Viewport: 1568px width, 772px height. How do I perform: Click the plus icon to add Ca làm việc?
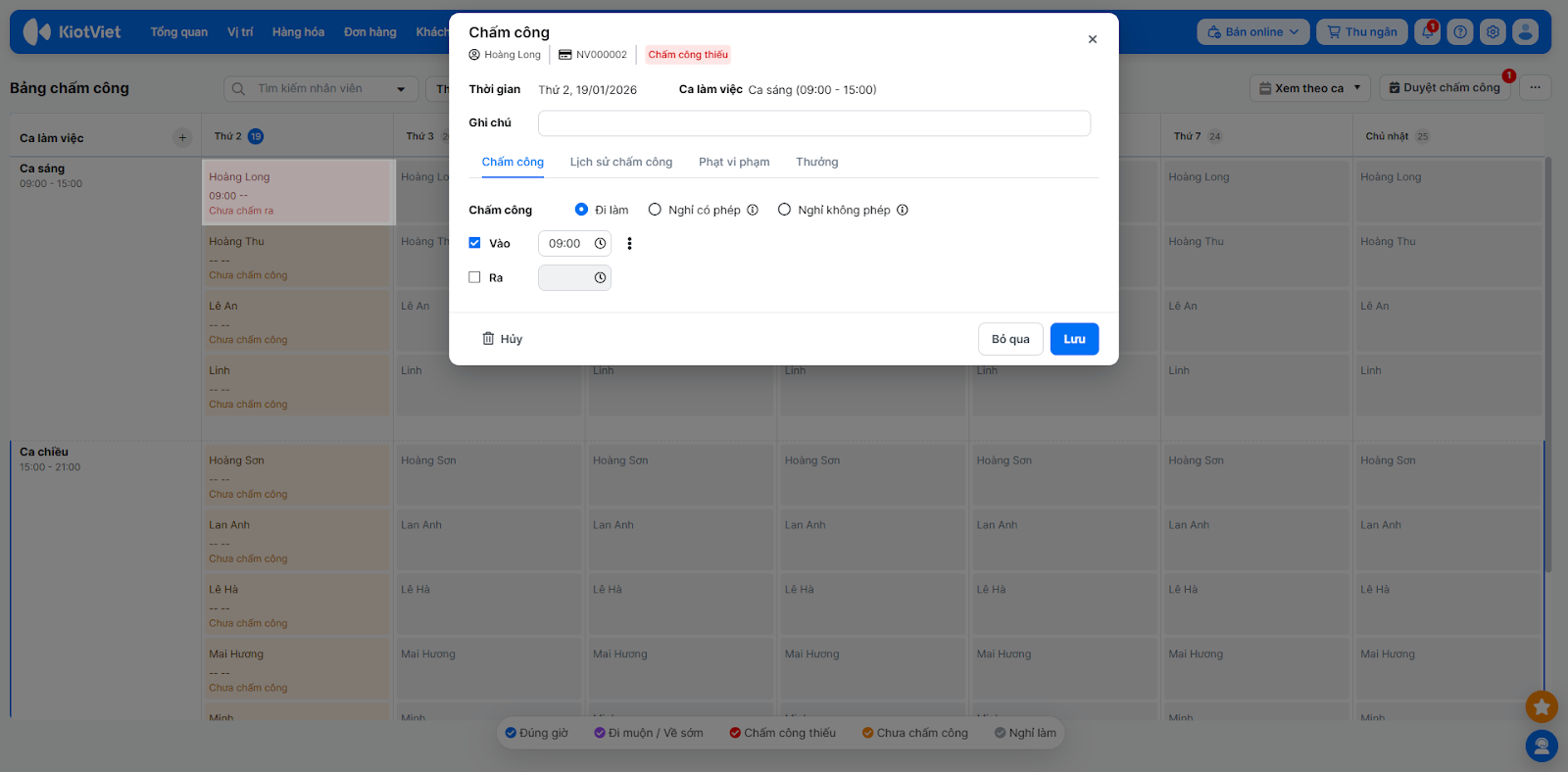click(x=182, y=137)
